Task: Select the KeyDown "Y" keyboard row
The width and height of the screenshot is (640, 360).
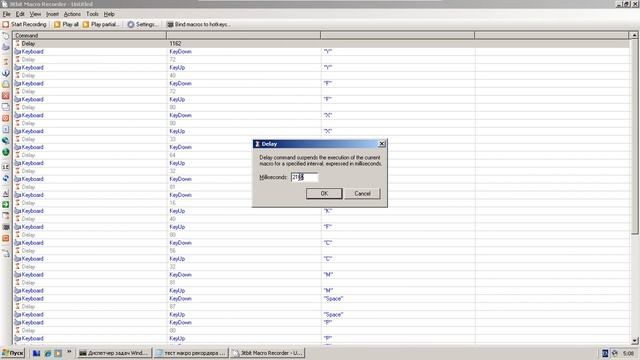Action: point(321,51)
